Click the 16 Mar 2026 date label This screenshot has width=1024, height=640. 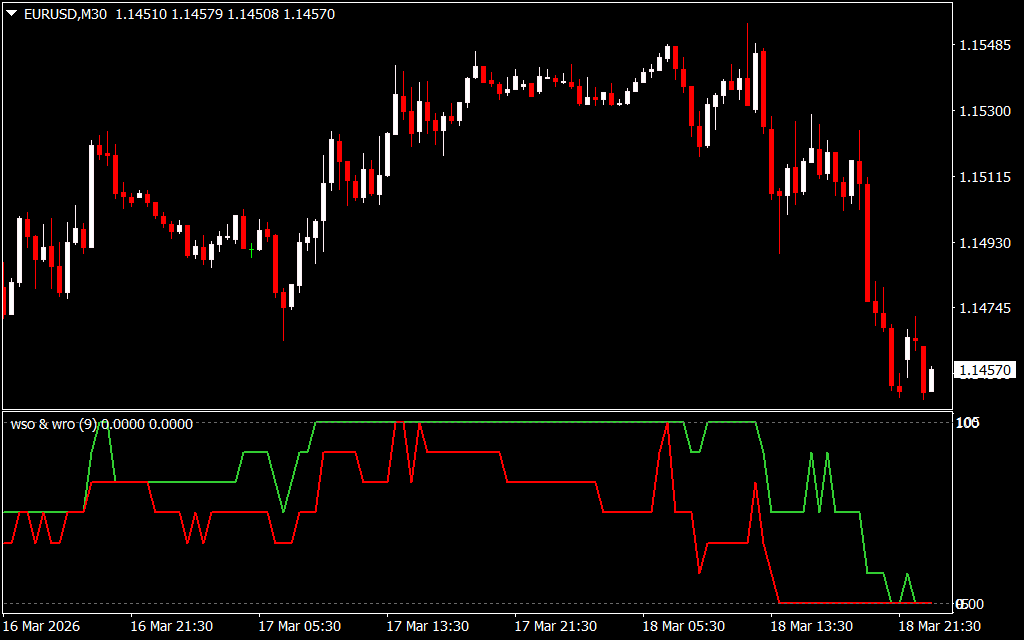tap(43, 626)
